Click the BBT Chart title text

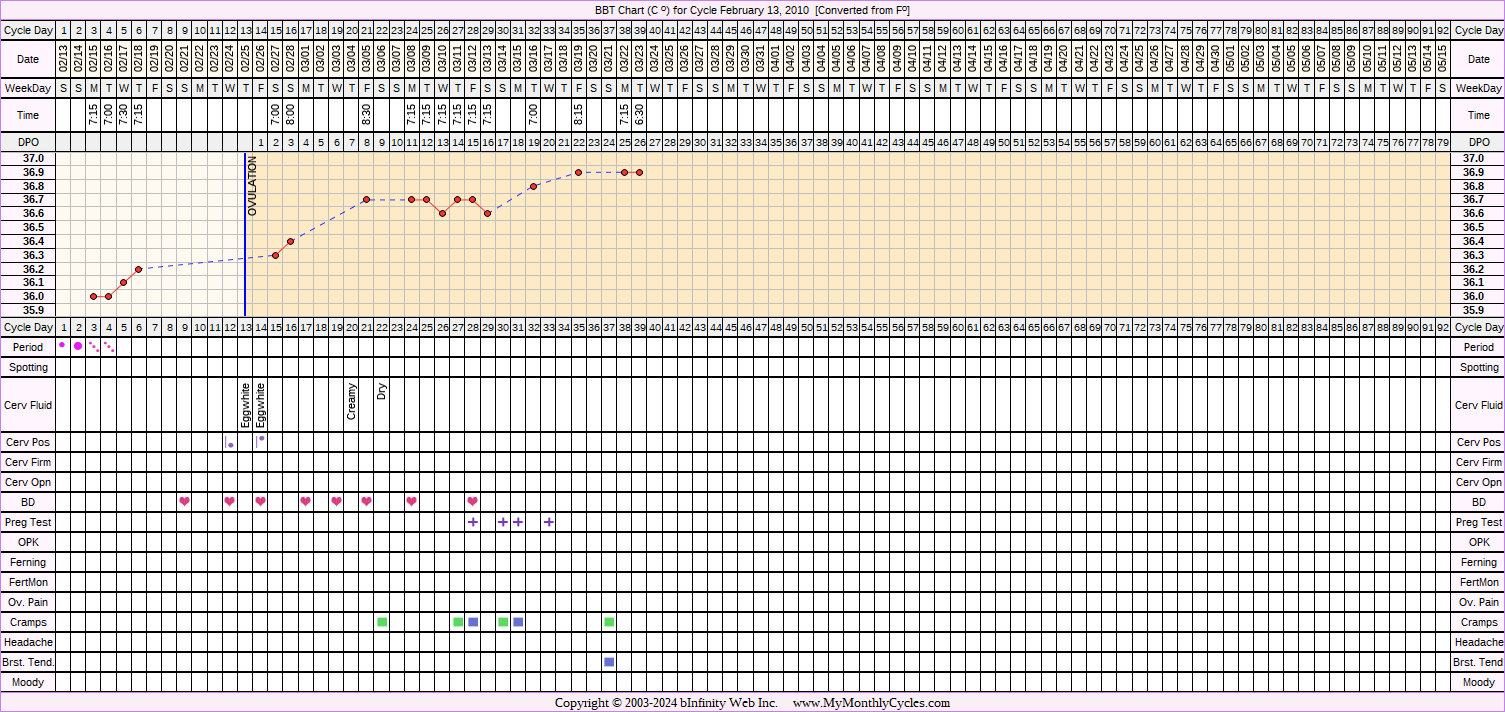pyautogui.click(x=752, y=9)
